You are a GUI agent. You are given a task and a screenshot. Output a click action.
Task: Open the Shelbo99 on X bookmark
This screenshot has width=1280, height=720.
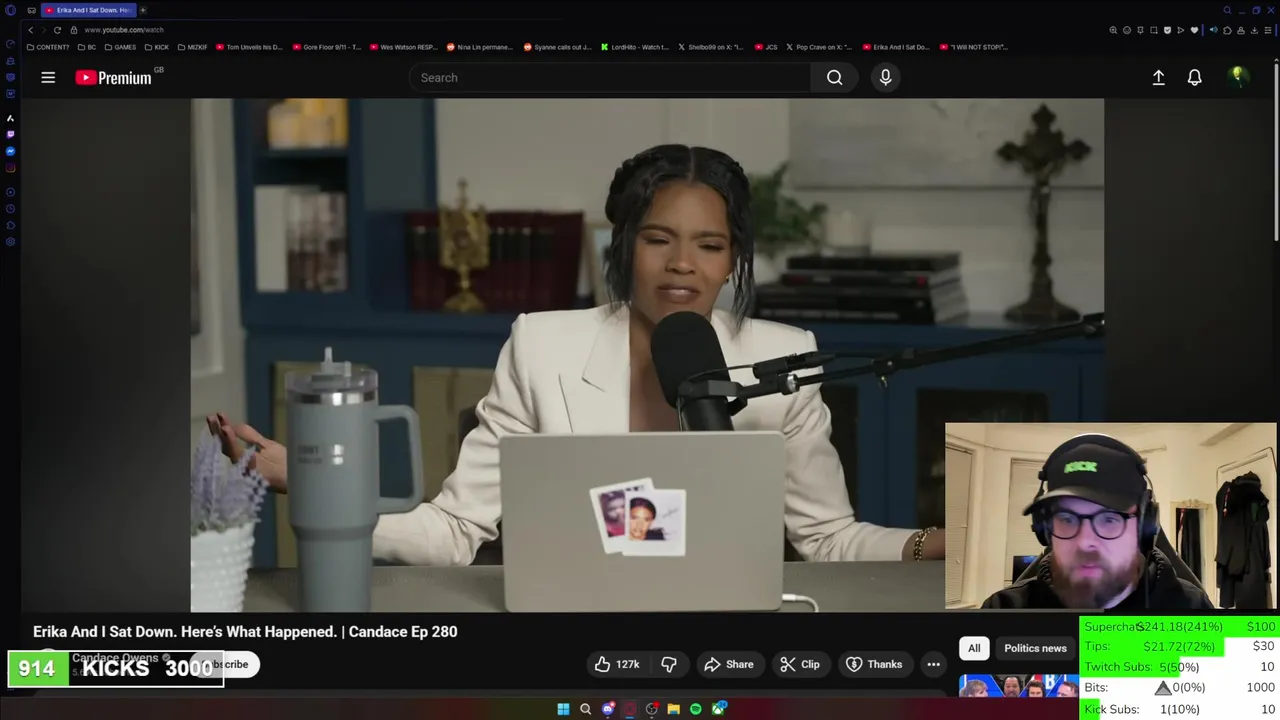point(711,47)
